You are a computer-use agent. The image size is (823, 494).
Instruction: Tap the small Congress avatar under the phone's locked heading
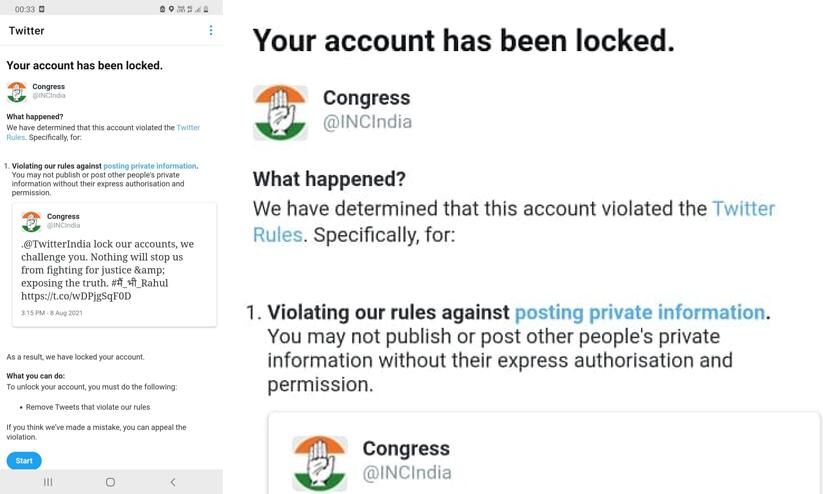pos(16,92)
